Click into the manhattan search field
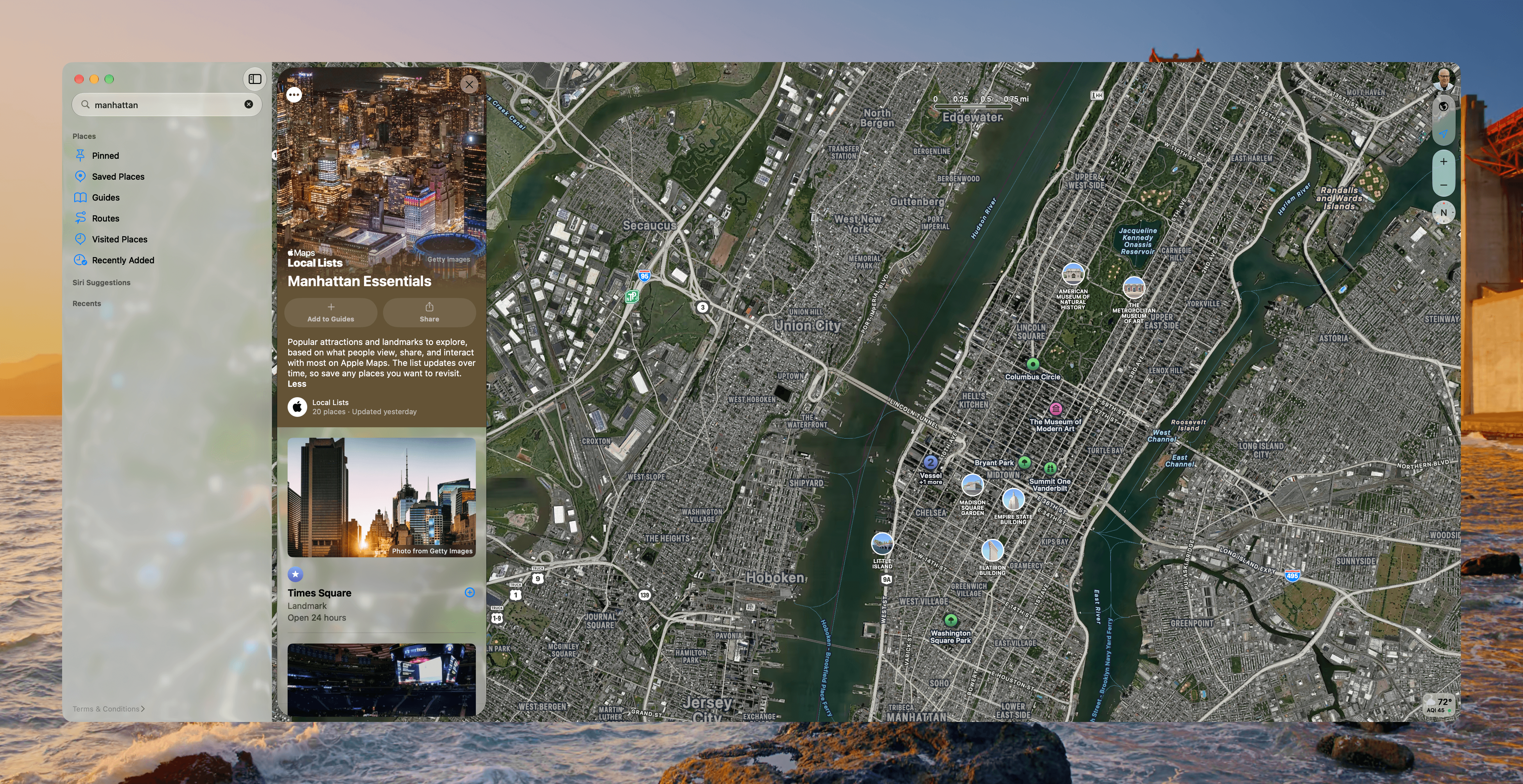1523x784 pixels. click(167, 105)
